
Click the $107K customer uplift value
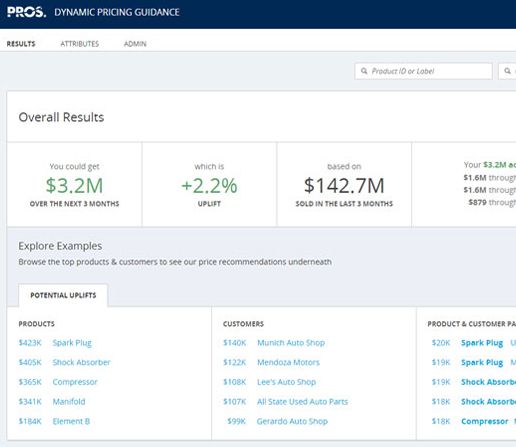tap(235, 402)
